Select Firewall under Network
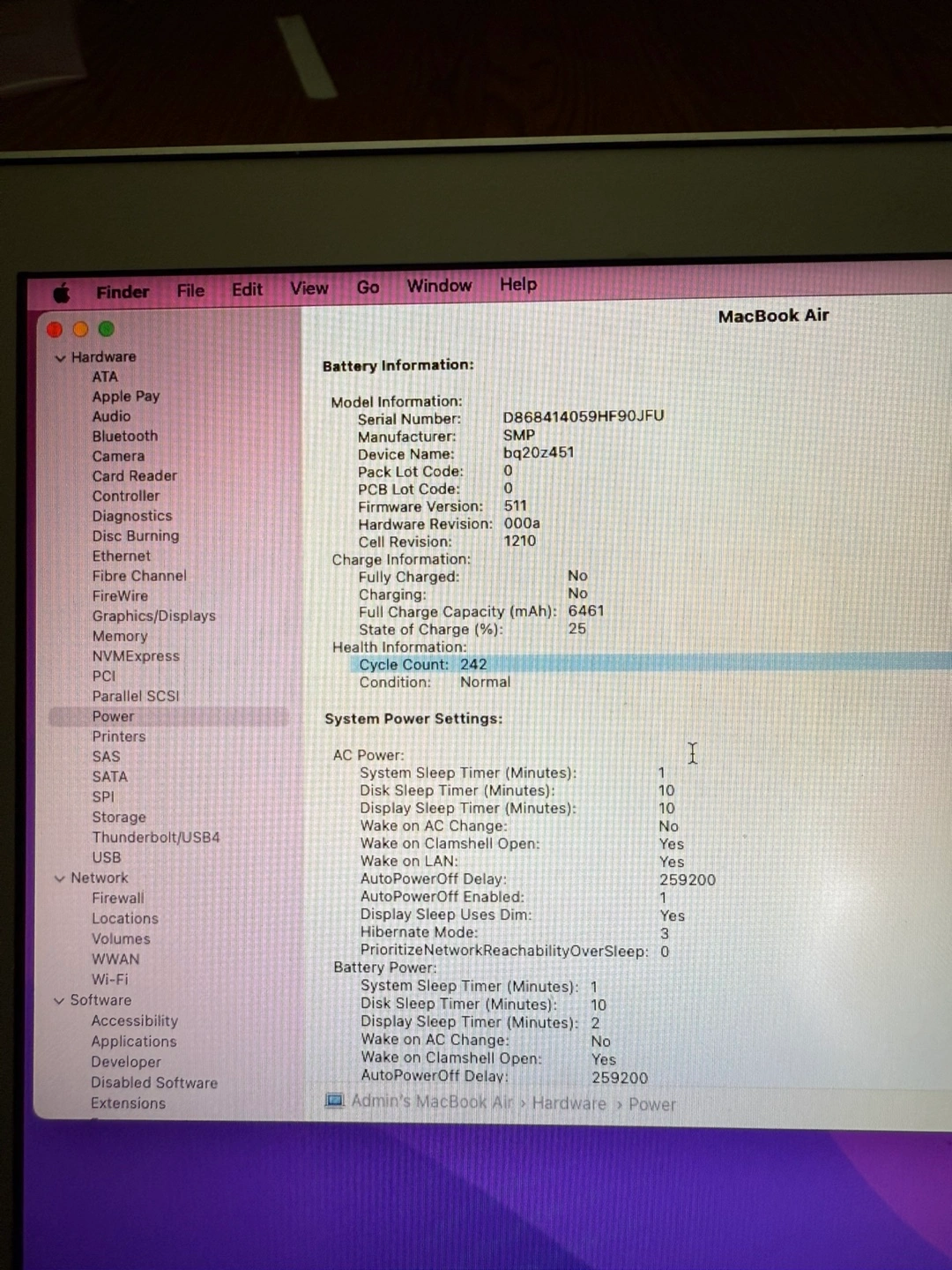The image size is (952, 1270). [x=118, y=899]
